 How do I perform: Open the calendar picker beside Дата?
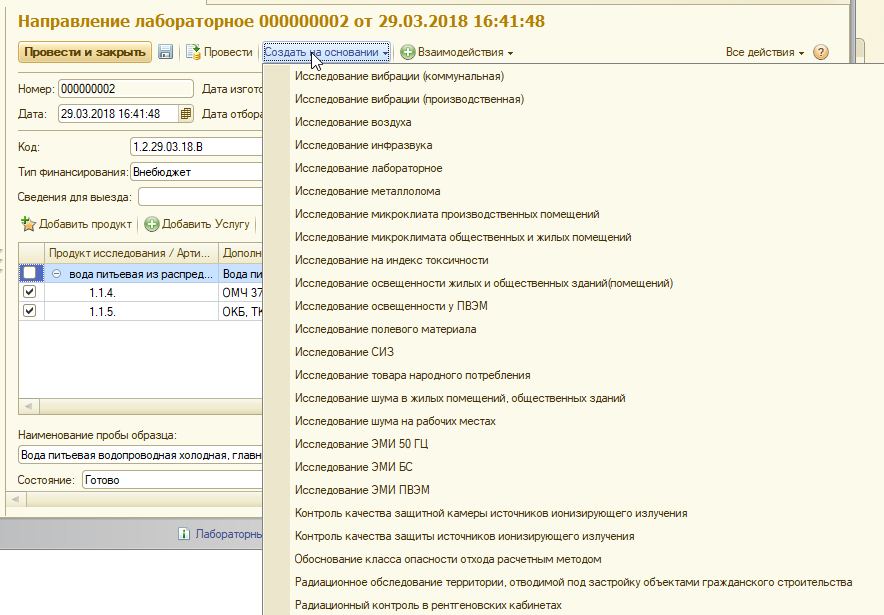[185, 114]
